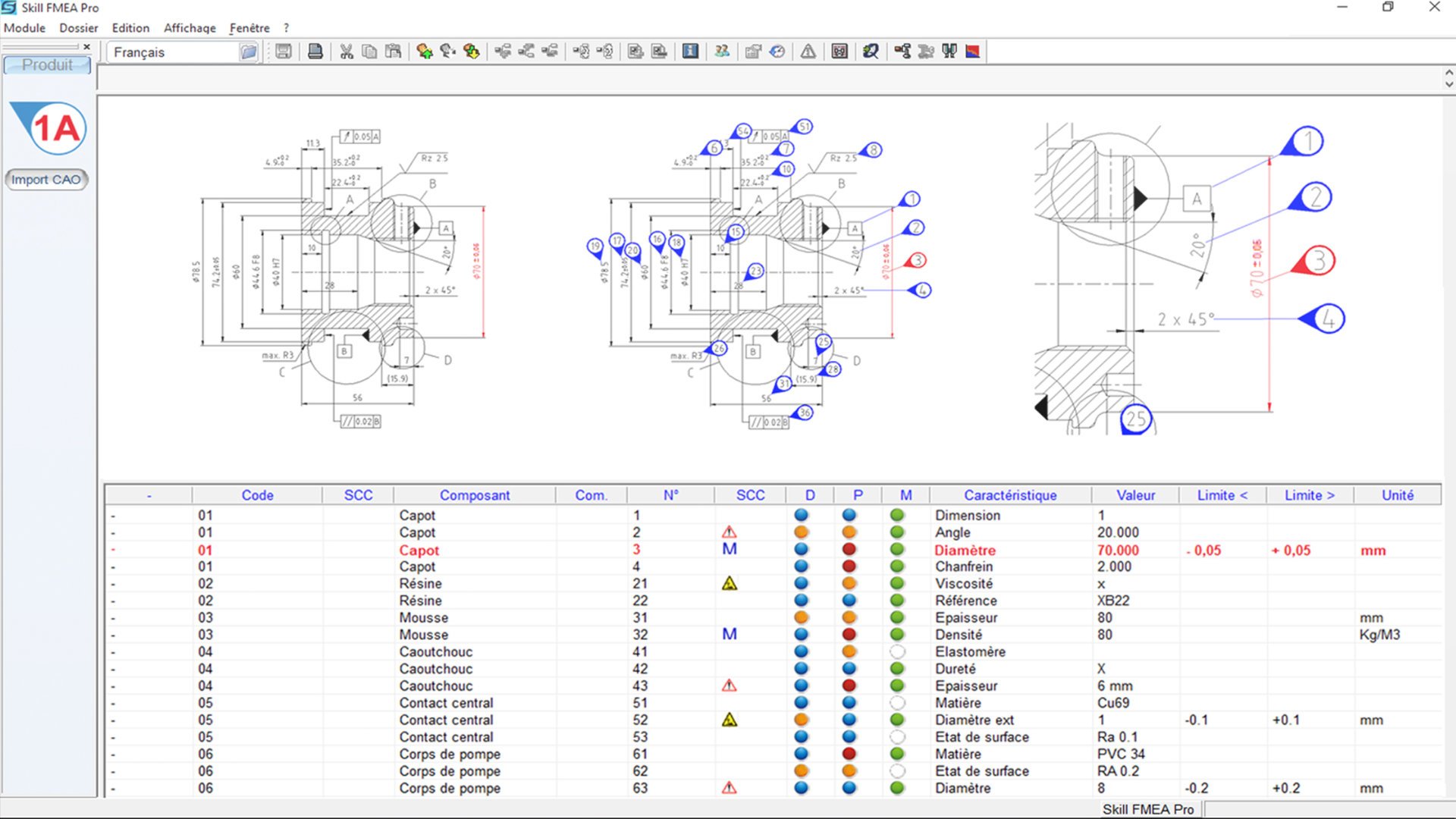Click the red P dot in Capot row 3
1456x819 pixels.
tap(849, 550)
